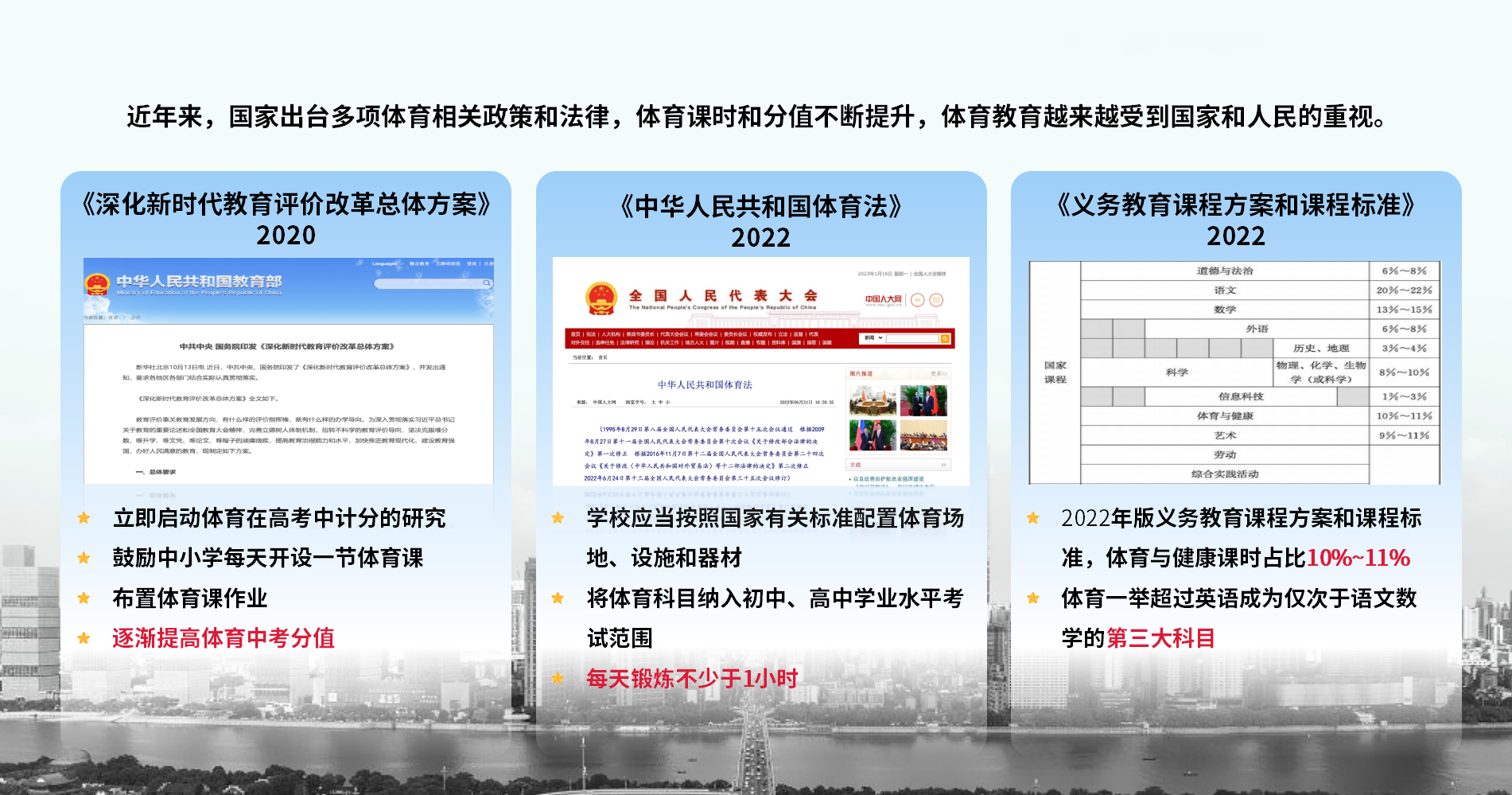Click the red text 逐渐提高体育中考分值
Viewport: 1512px width, 795px height.
[x=223, y=638]
